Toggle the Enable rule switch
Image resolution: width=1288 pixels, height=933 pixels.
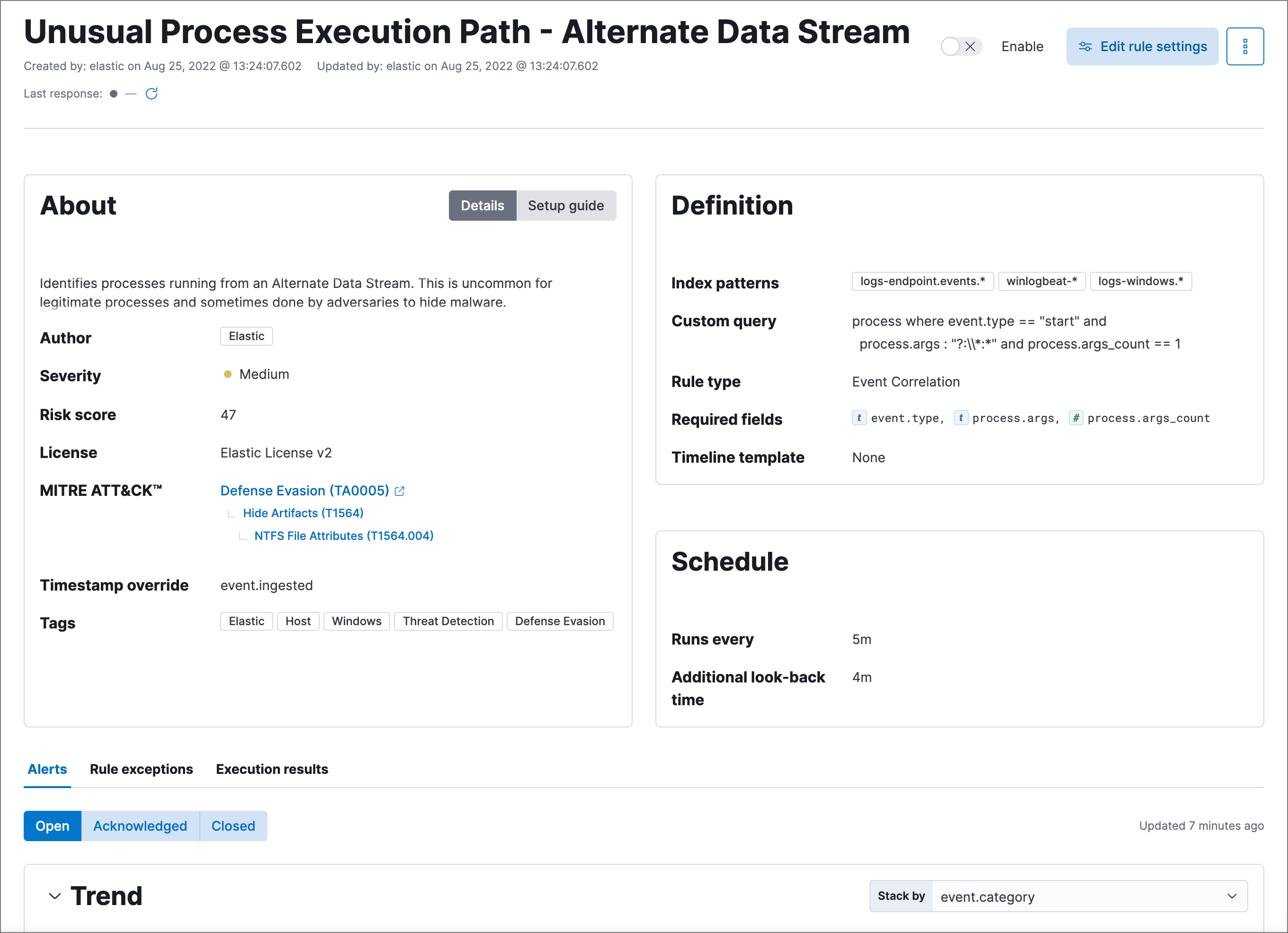click(x=960, y=46)
